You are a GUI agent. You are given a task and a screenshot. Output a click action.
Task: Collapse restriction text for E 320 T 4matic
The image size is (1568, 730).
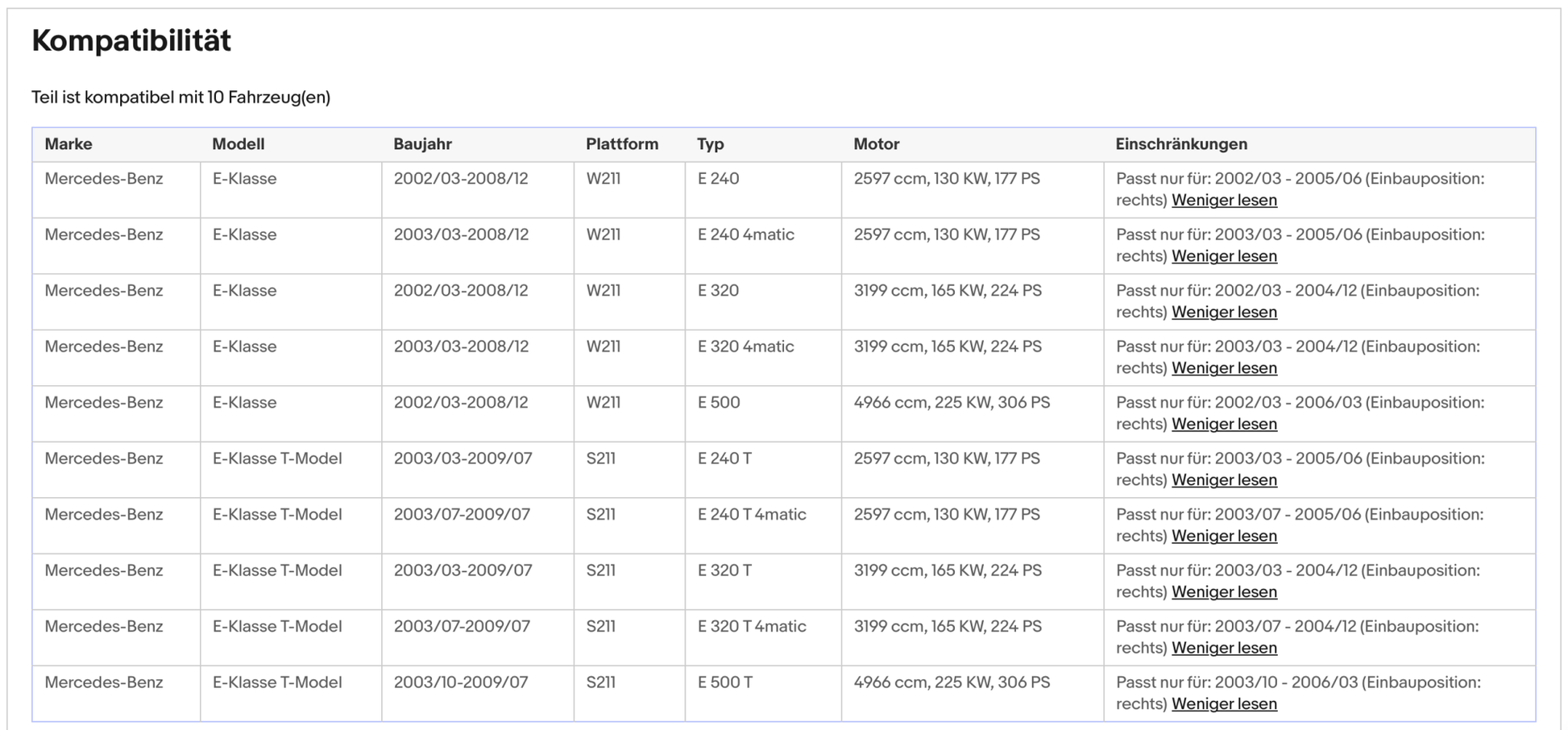pyautogui.click(x=1223, y=648)
